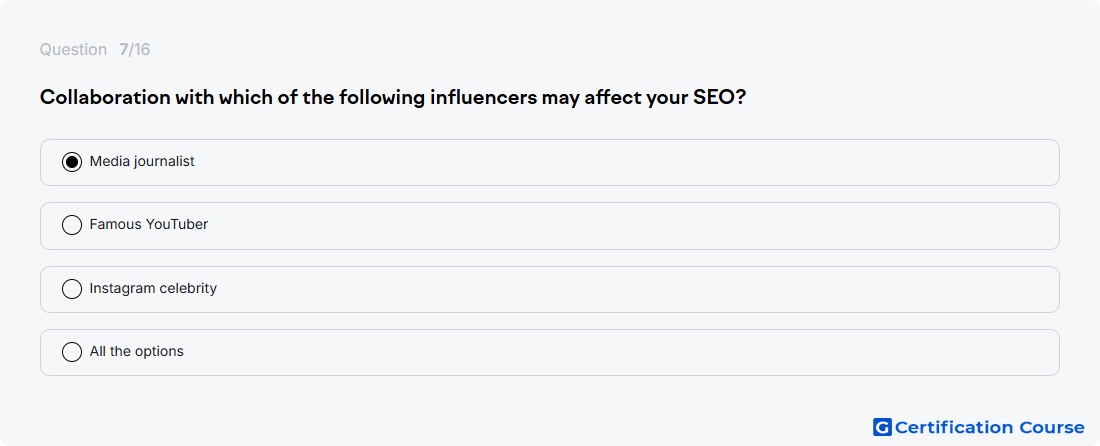The width and height of the screenshot is (1100, 446).
Task: Click the Question 7/16 progress counter
Action: (95, 50)
